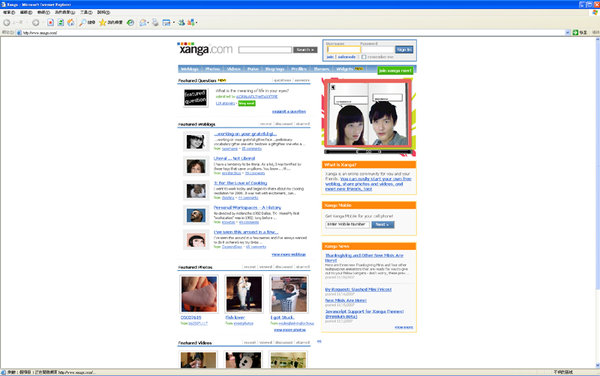This screenshot has width=600, height=376.
Task: Open the Photos tab in Xanga navigation
Action: 213,69
